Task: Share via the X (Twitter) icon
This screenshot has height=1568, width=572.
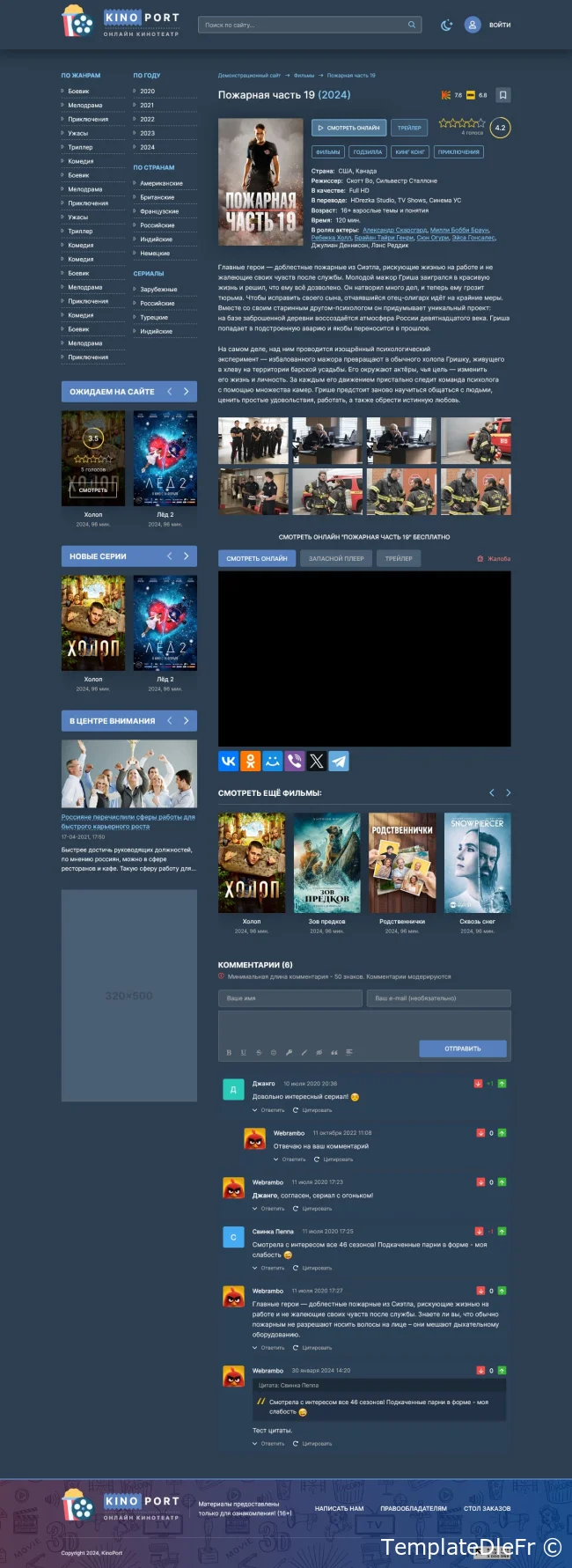Action: click(x=317, y=761)
